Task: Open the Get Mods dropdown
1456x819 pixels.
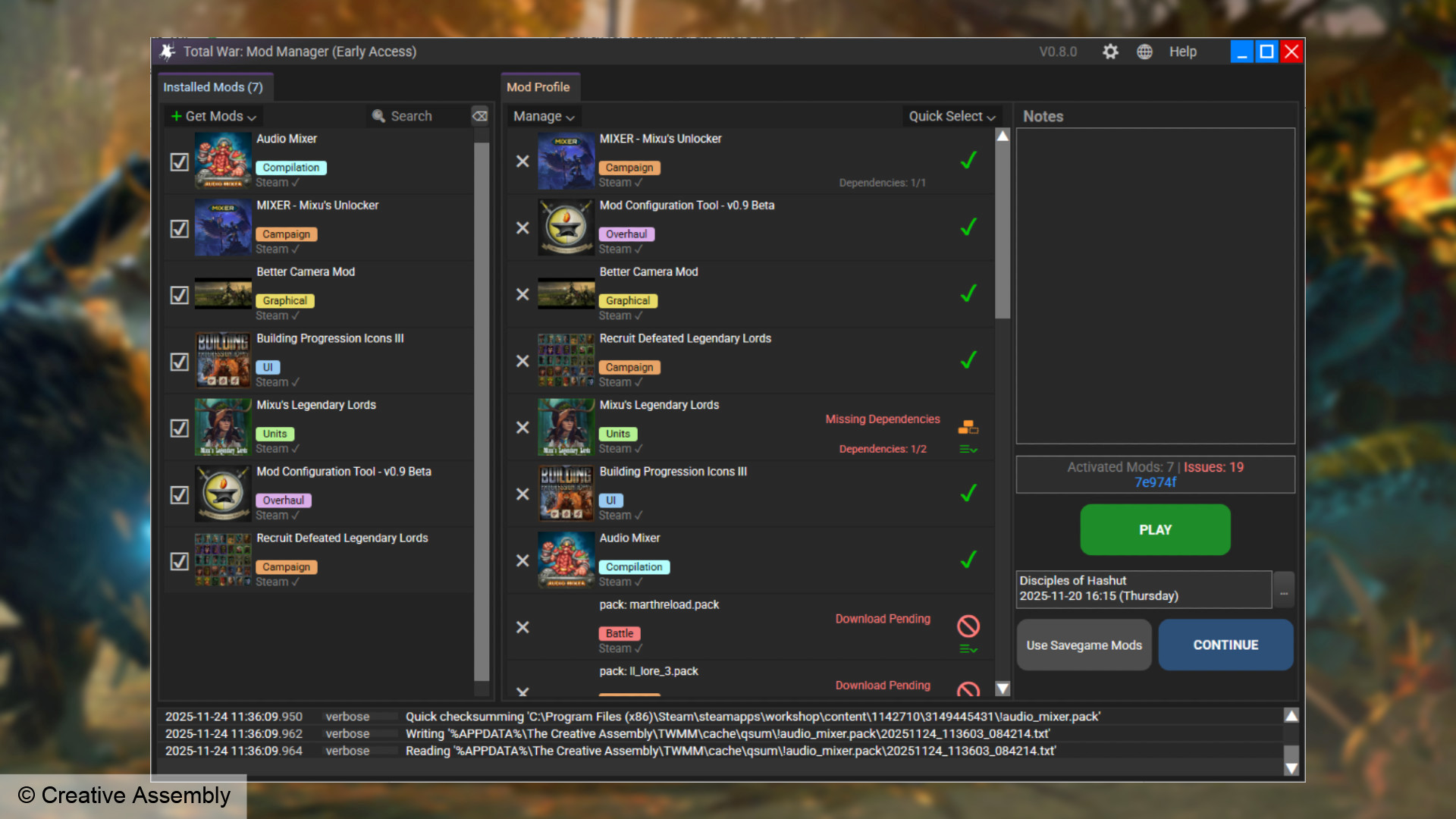Action: click(x=213, y=115)
